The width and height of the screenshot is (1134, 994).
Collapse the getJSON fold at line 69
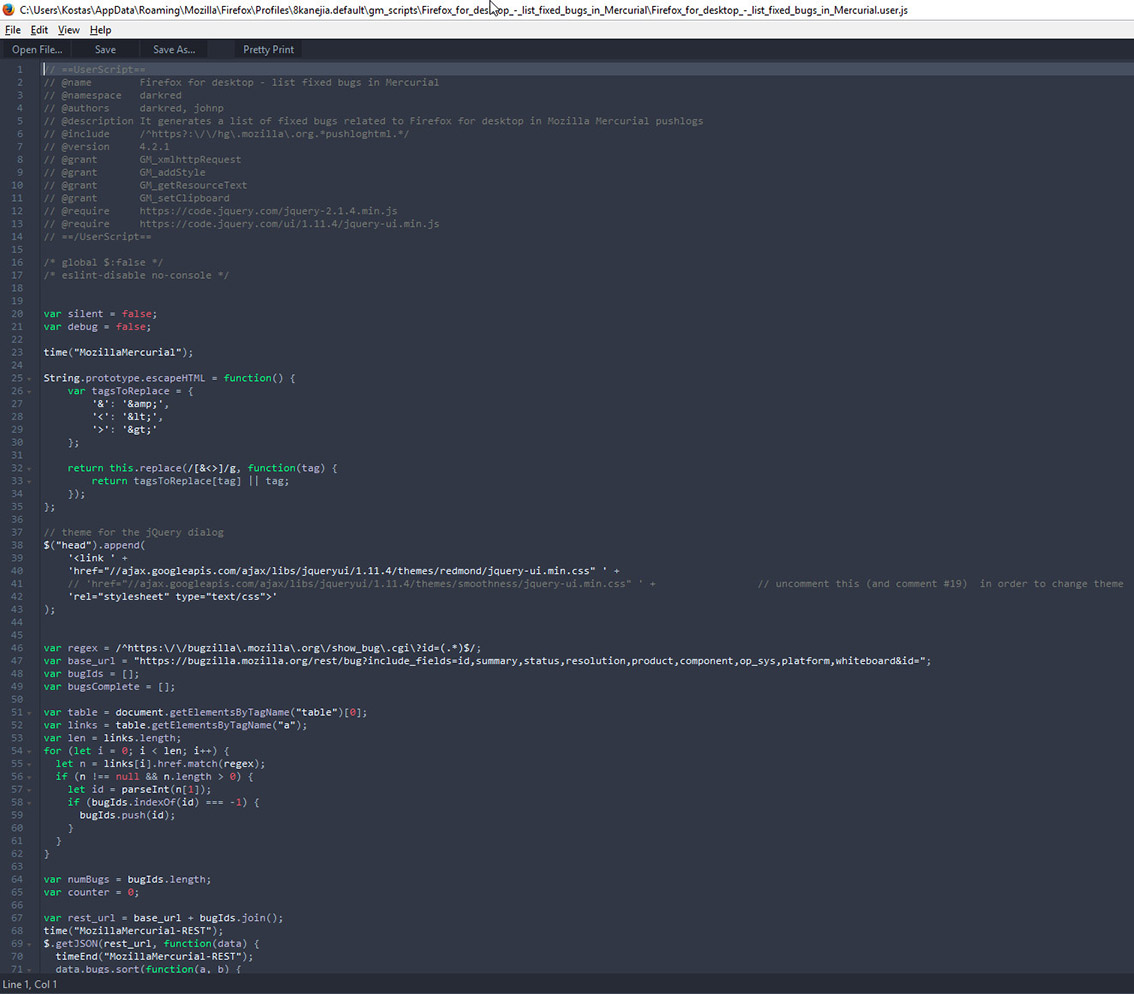click(x=29, y=944)
